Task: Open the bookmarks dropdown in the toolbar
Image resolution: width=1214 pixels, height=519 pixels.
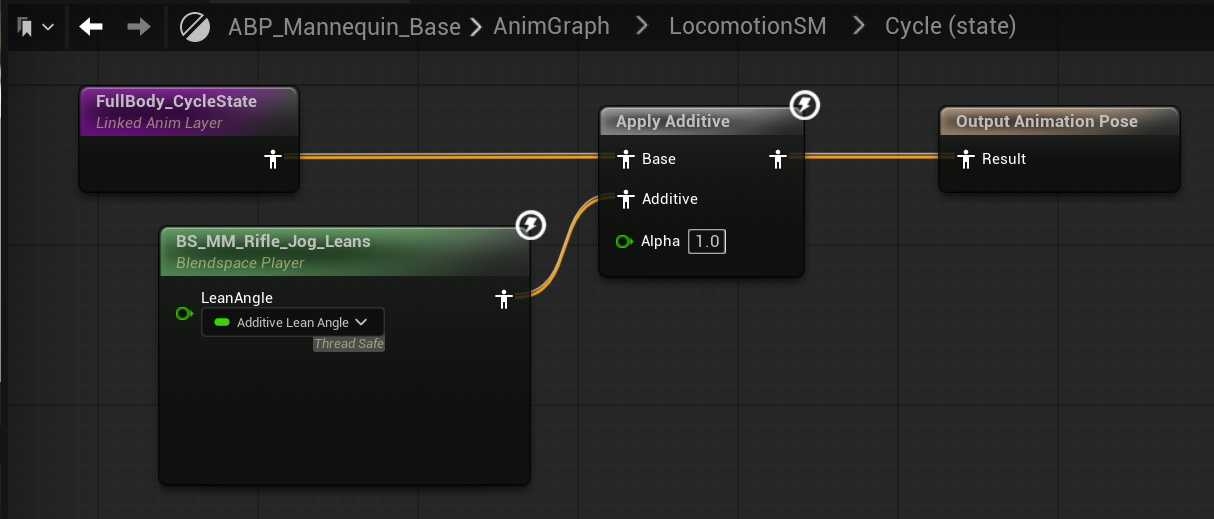Action: tap(35, 27)
